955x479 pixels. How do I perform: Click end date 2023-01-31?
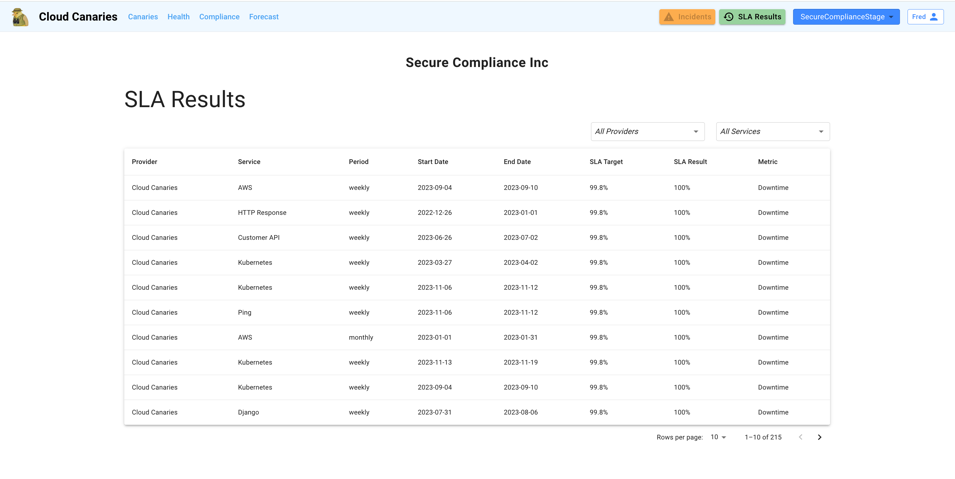pyautogui.click(x=521, y=338)
